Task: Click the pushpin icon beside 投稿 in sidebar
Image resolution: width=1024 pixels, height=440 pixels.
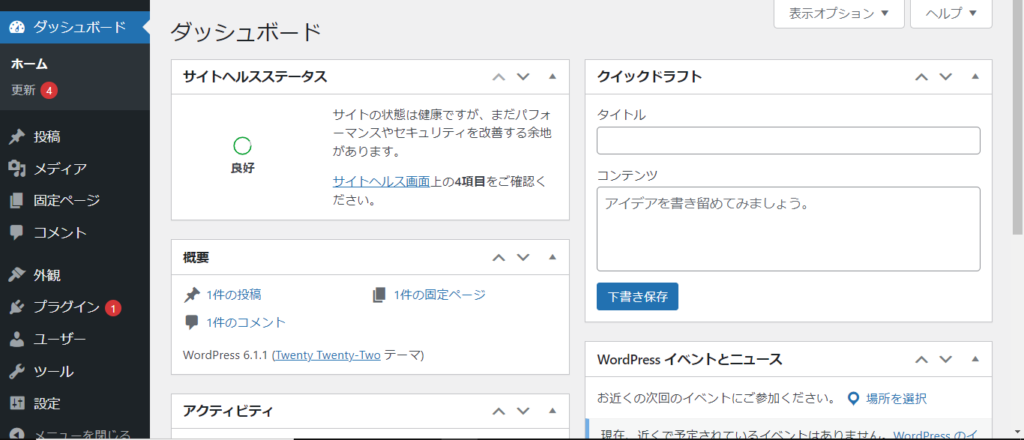Action: (16, 137)
